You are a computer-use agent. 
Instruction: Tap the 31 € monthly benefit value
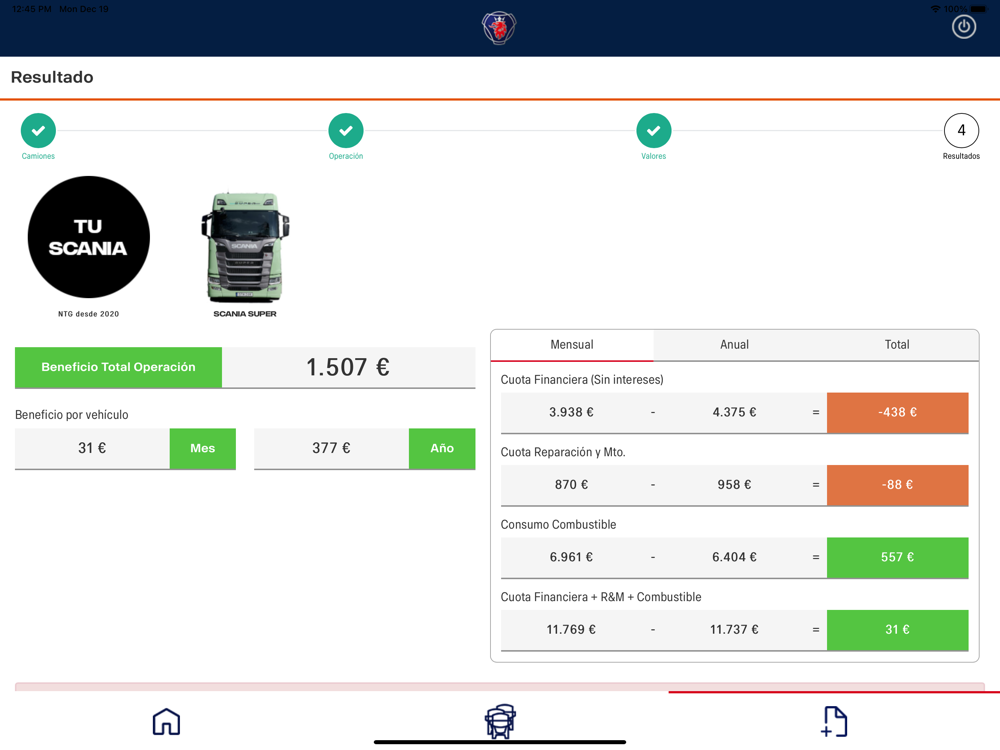tap(92, 448)
